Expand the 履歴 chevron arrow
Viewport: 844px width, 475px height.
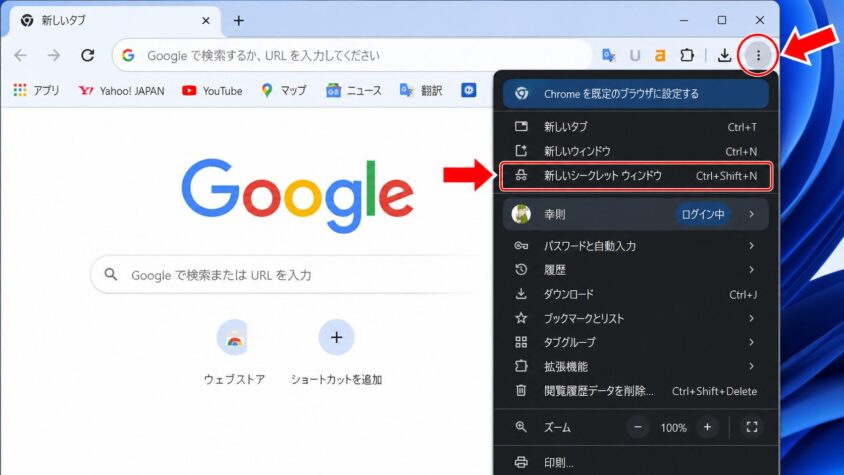click(751, 270)
